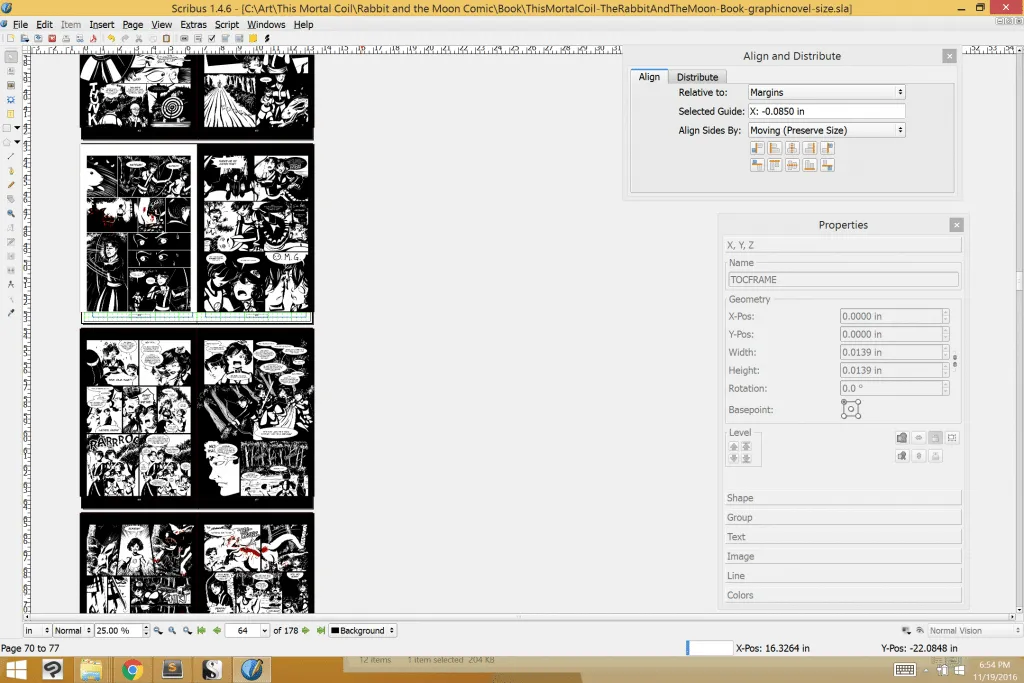Click the Undo arrow in toolbar
Image resolution: width=1024 pixels, height=683 pixels.
[x=111, y=38]
